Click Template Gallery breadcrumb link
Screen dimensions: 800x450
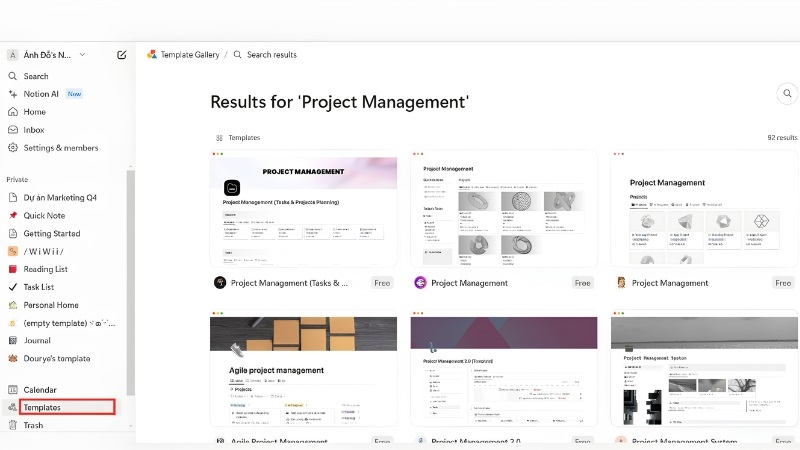(x=190, y=55)
